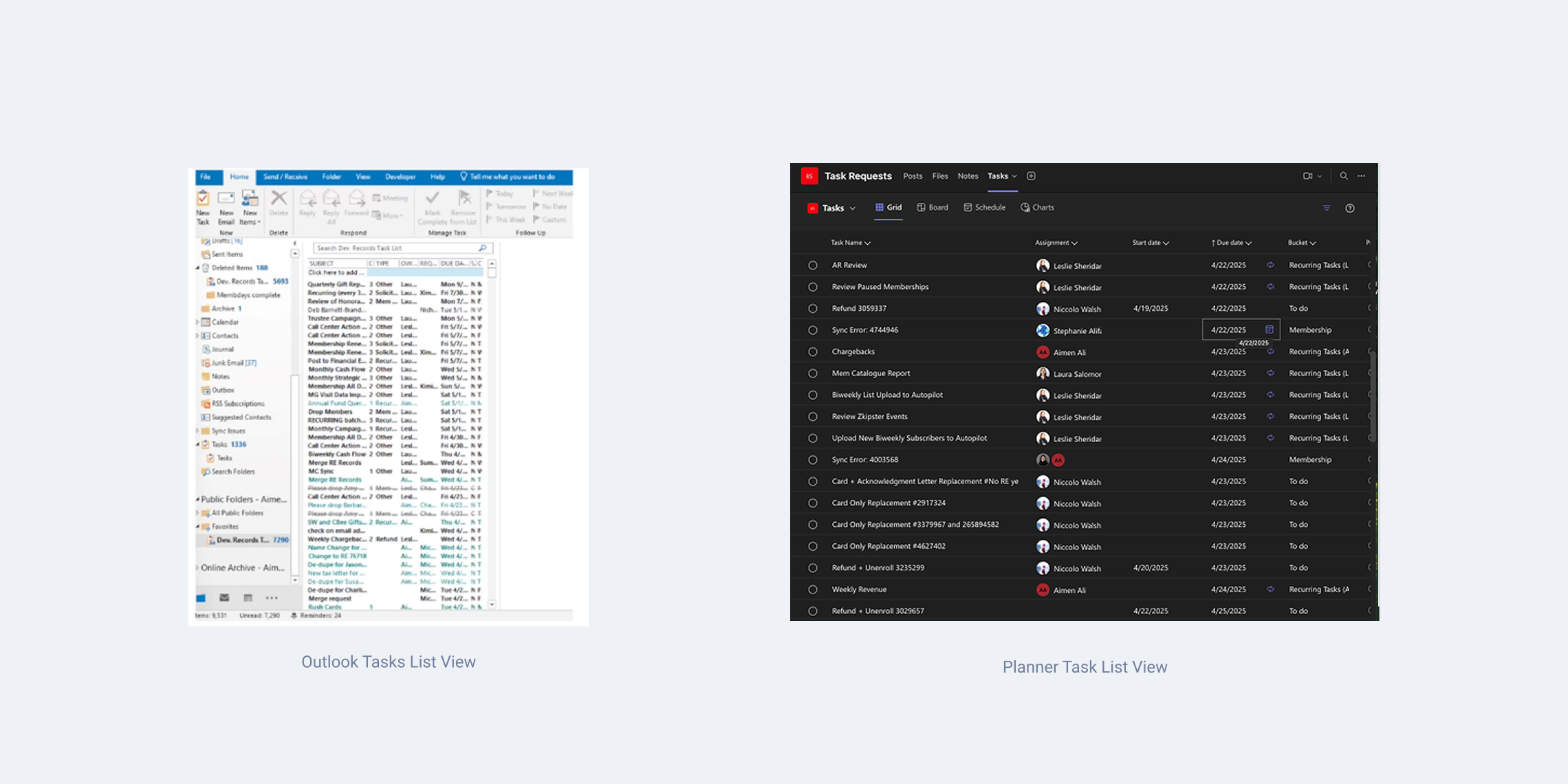
Task: Click Reply All icon in Outlook ribbon
Action: 331,199
